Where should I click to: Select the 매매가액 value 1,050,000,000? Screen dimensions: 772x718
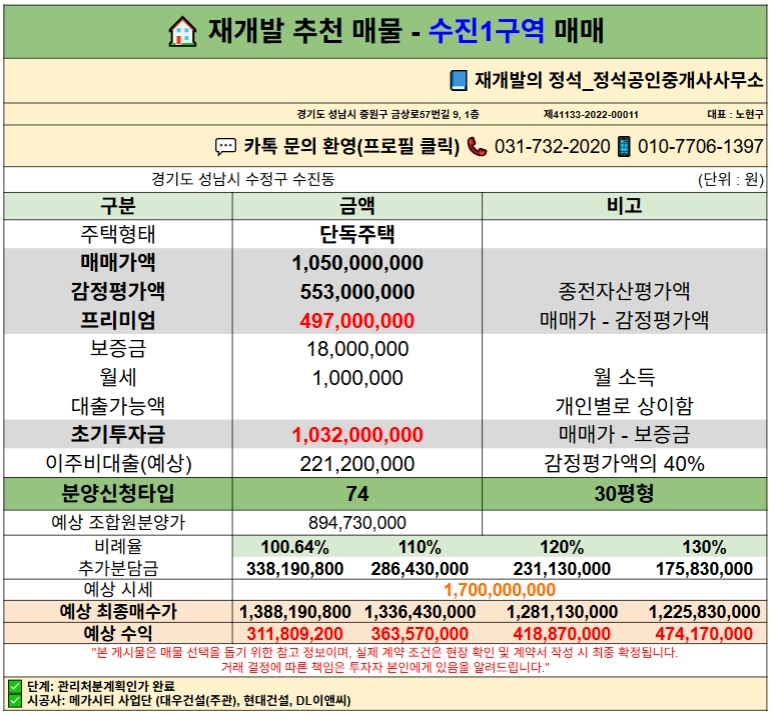(x=357, y=263)
